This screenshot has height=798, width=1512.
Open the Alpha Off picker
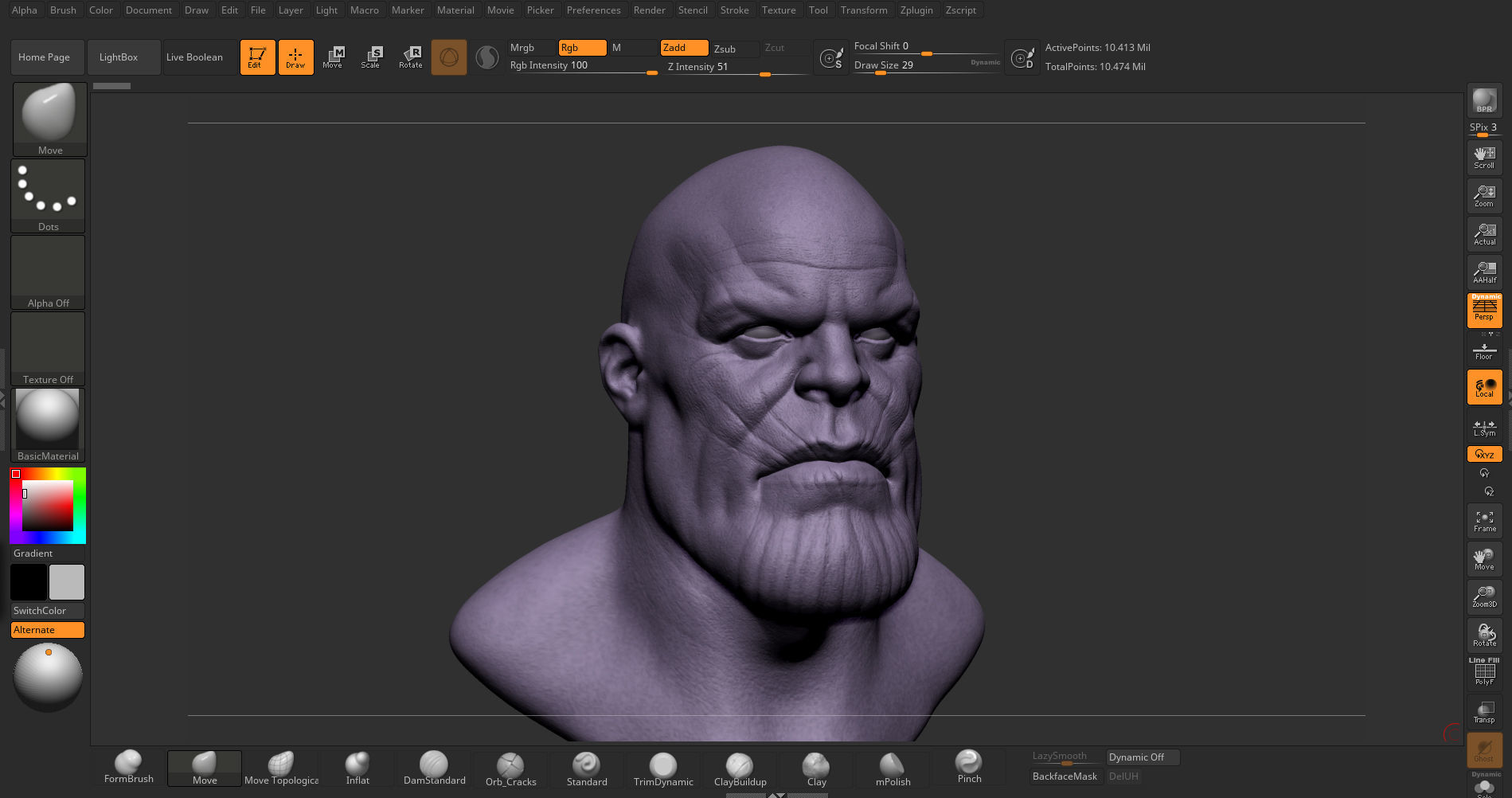pos(48,272)
